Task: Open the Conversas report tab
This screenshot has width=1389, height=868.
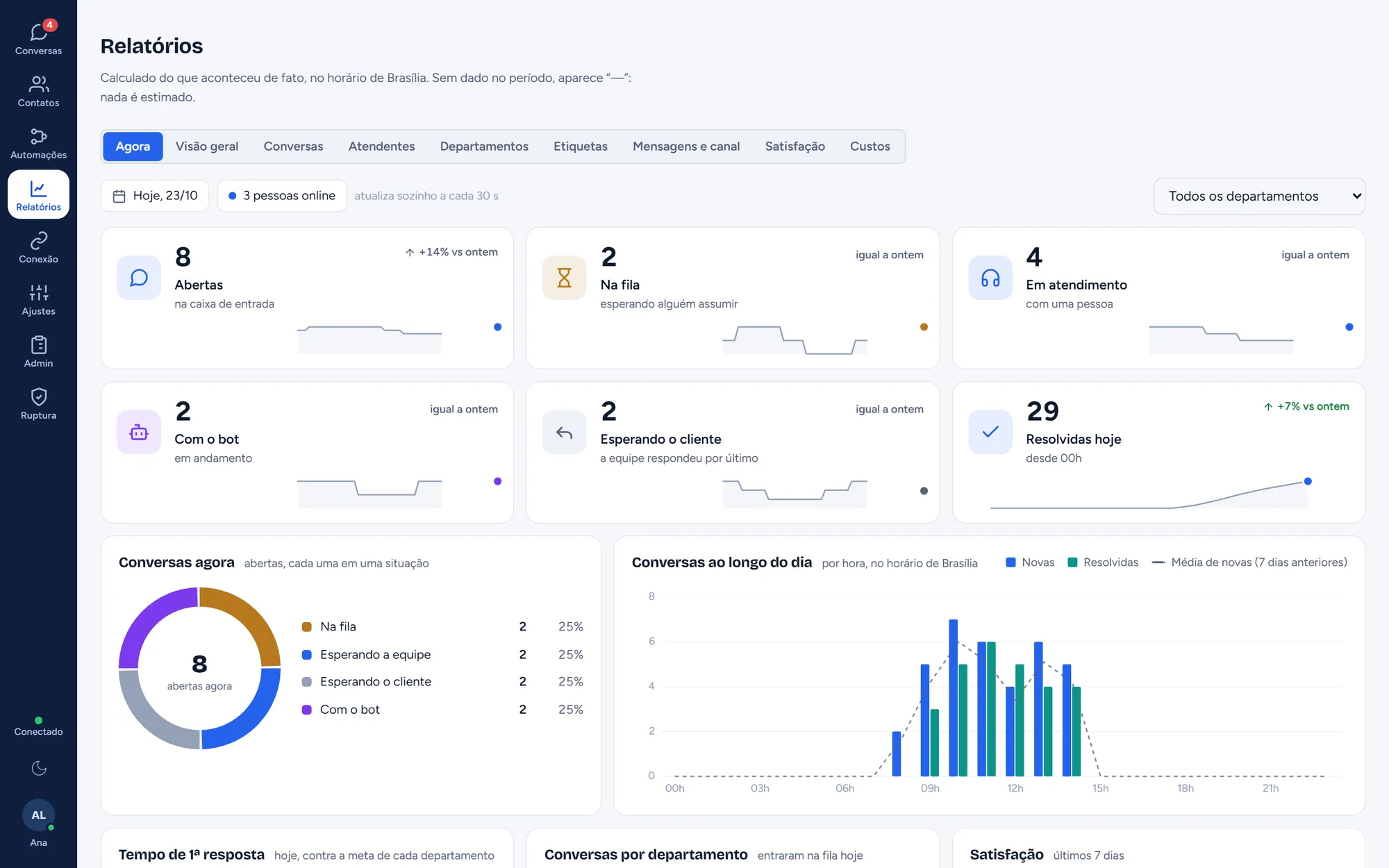Action: click(293, 147)
